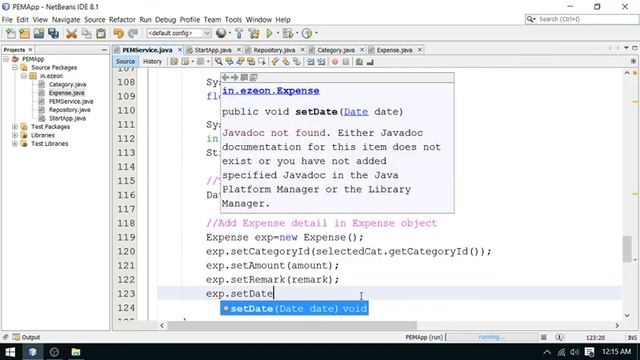Click the Shift Line Left editor icon
640x360 pixels.
click(311, 62)
